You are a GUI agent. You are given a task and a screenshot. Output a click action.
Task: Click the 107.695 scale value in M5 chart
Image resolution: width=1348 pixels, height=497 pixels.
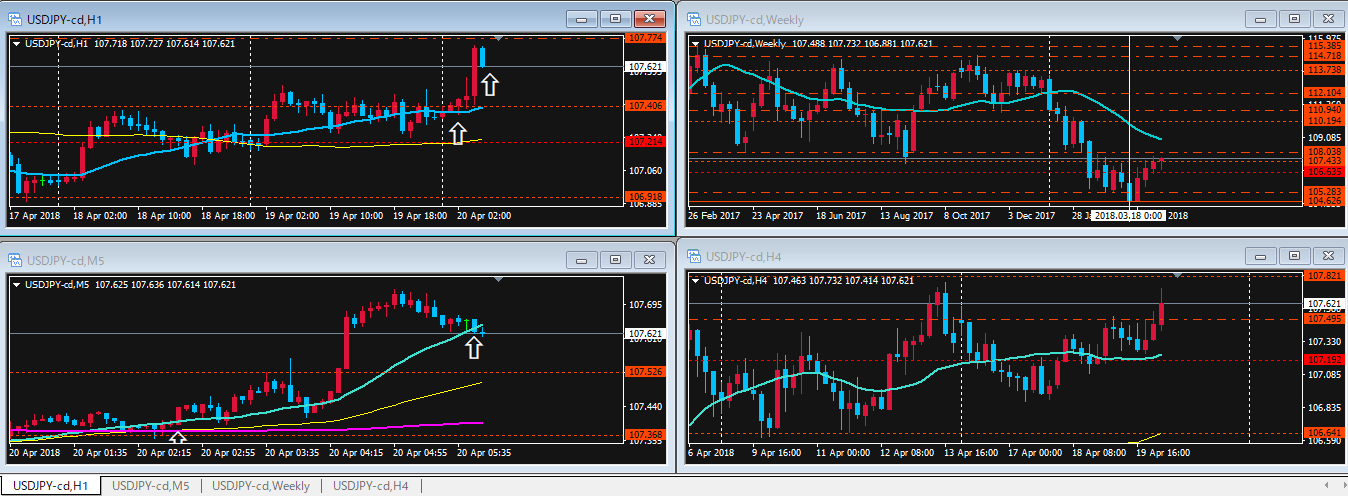pos(645,304)
